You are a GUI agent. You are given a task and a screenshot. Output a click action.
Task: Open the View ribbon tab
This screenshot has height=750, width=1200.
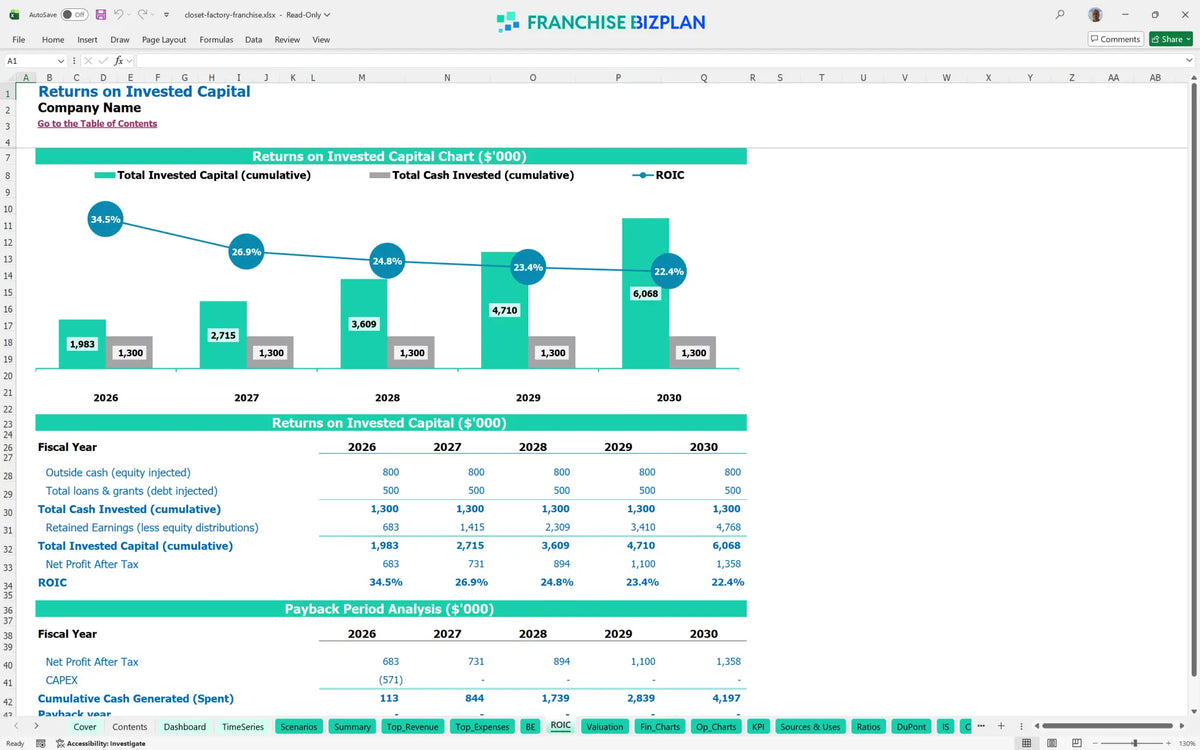click(x=321, y=39)
